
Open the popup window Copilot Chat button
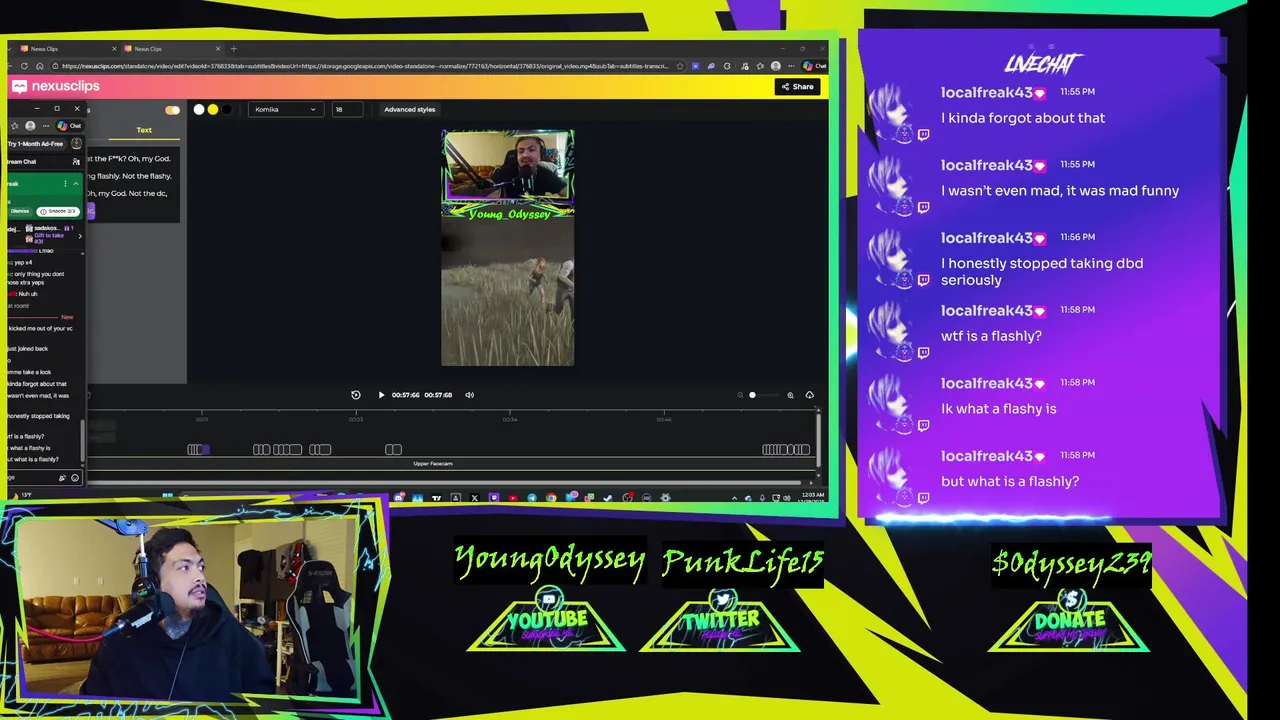tap(69, 126)
